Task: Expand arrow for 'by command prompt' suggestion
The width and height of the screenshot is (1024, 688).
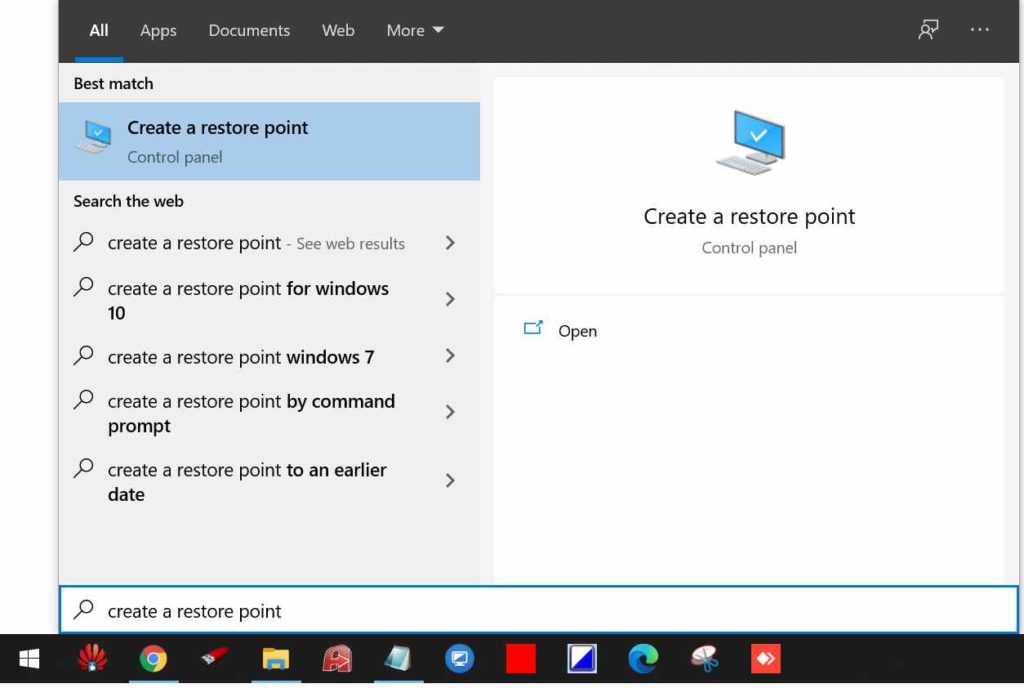Action: (450, 412)
